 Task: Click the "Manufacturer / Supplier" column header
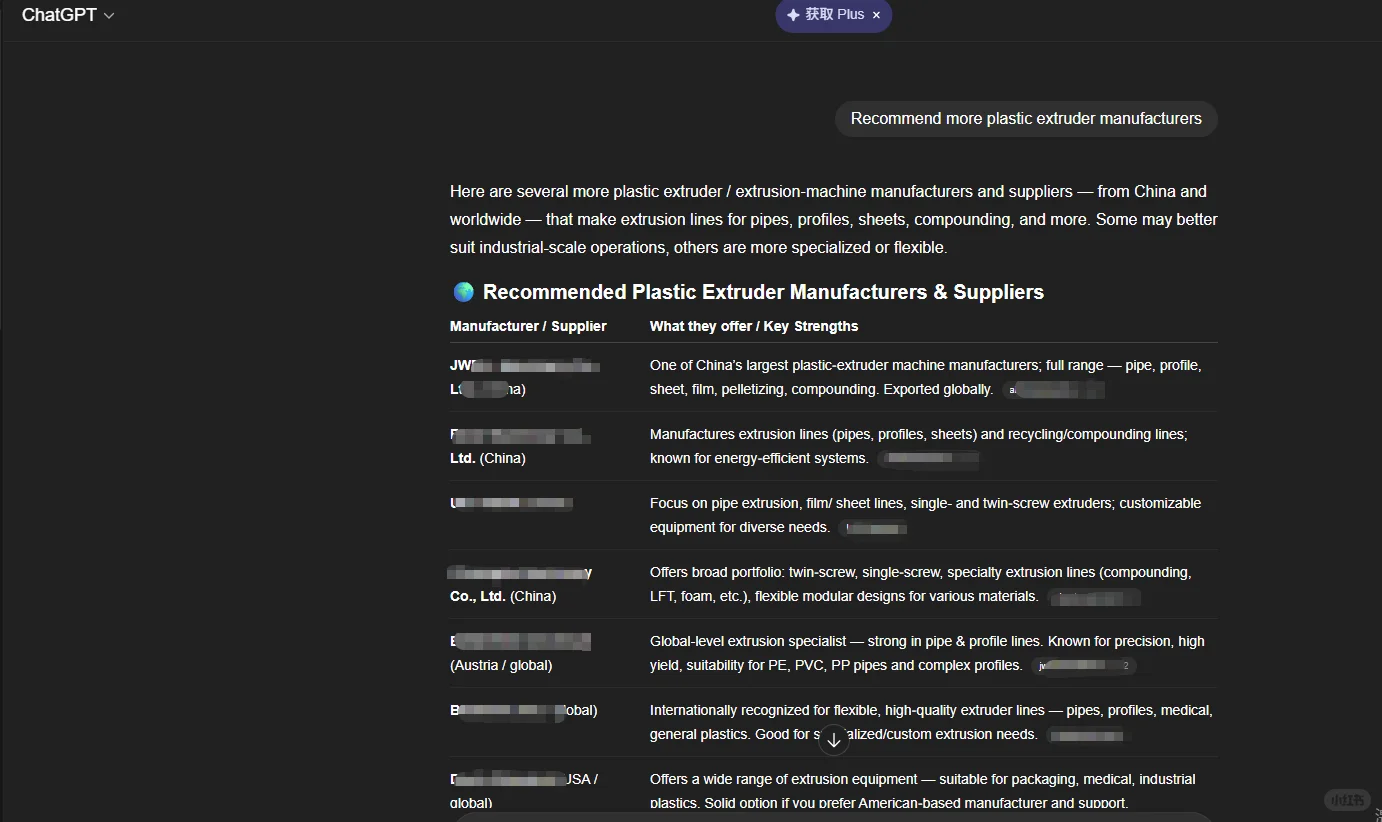coord(528,326)
